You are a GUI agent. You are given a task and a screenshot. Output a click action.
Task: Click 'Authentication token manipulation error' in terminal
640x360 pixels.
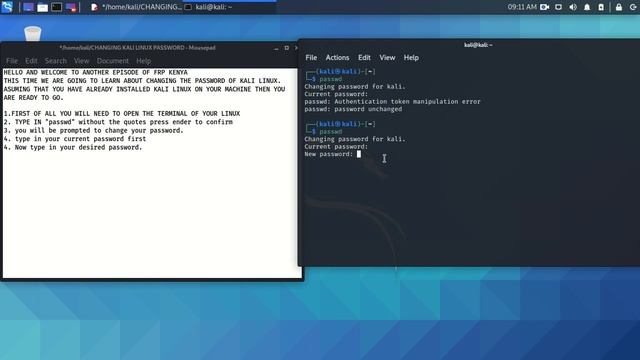[407, 102]
